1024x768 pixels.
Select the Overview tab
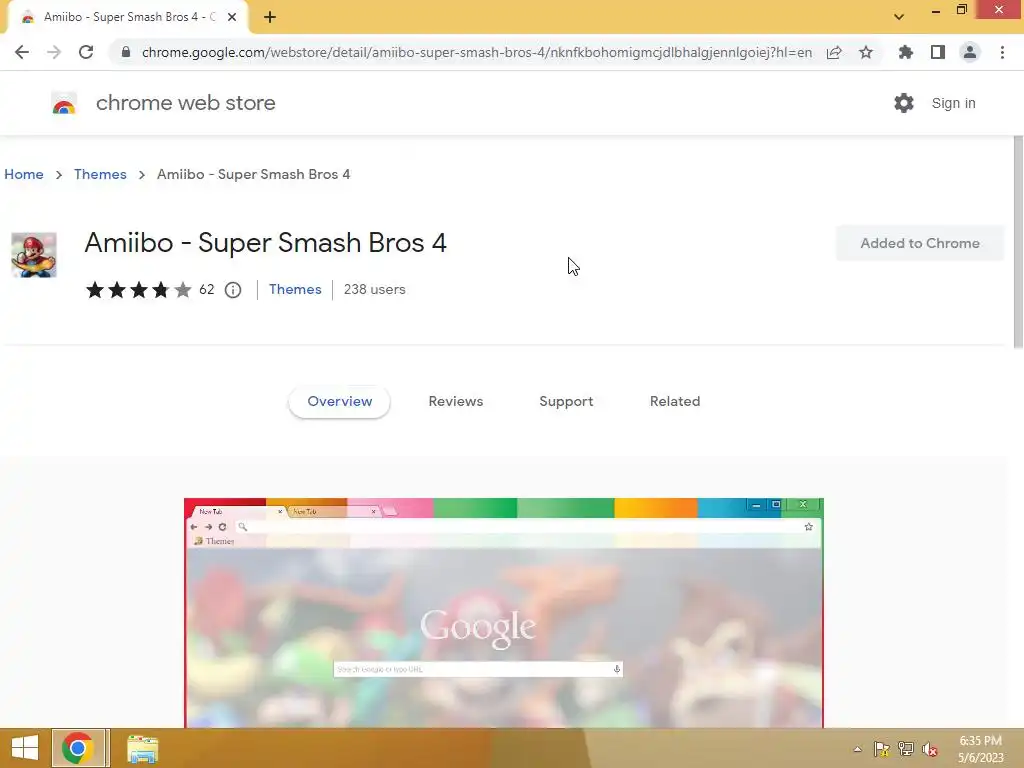340,402
